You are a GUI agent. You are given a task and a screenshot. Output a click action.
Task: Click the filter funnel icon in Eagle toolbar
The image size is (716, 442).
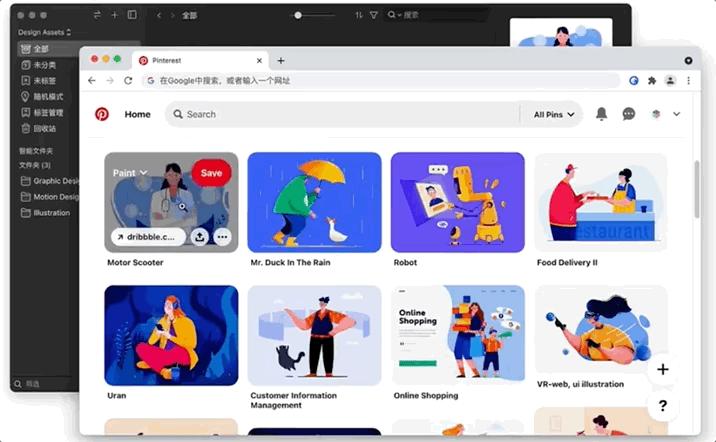click(x=374, y=15)
